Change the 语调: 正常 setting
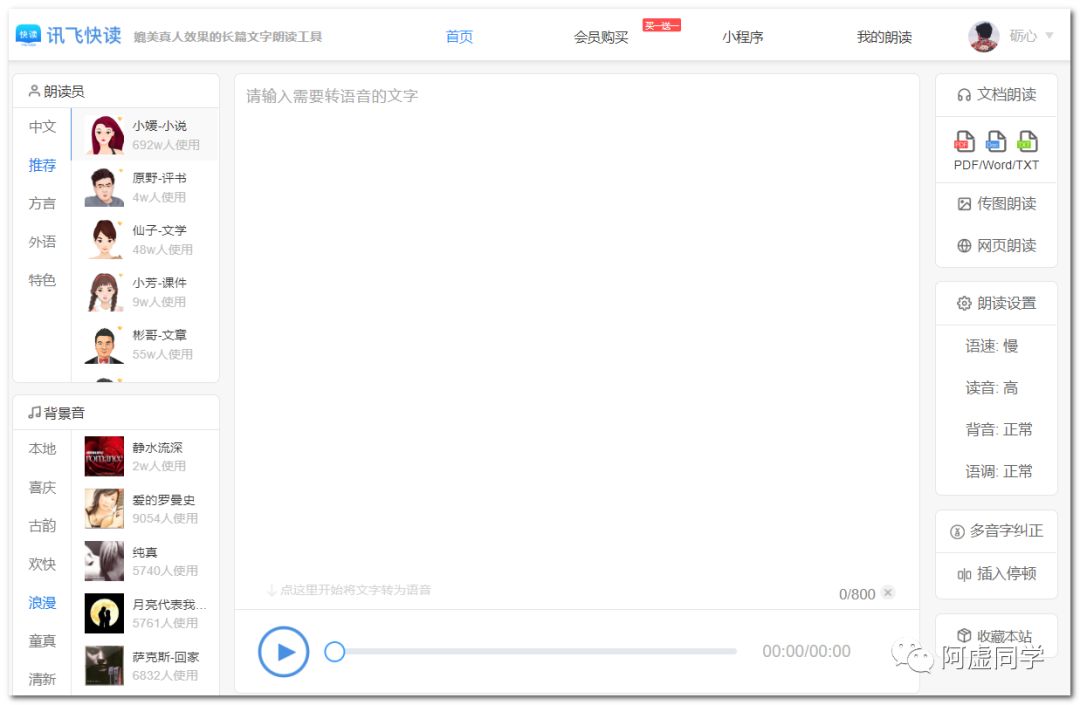The width and height of the screenshot is (1080, 705). pyautogui.click(x=999, y=472)
